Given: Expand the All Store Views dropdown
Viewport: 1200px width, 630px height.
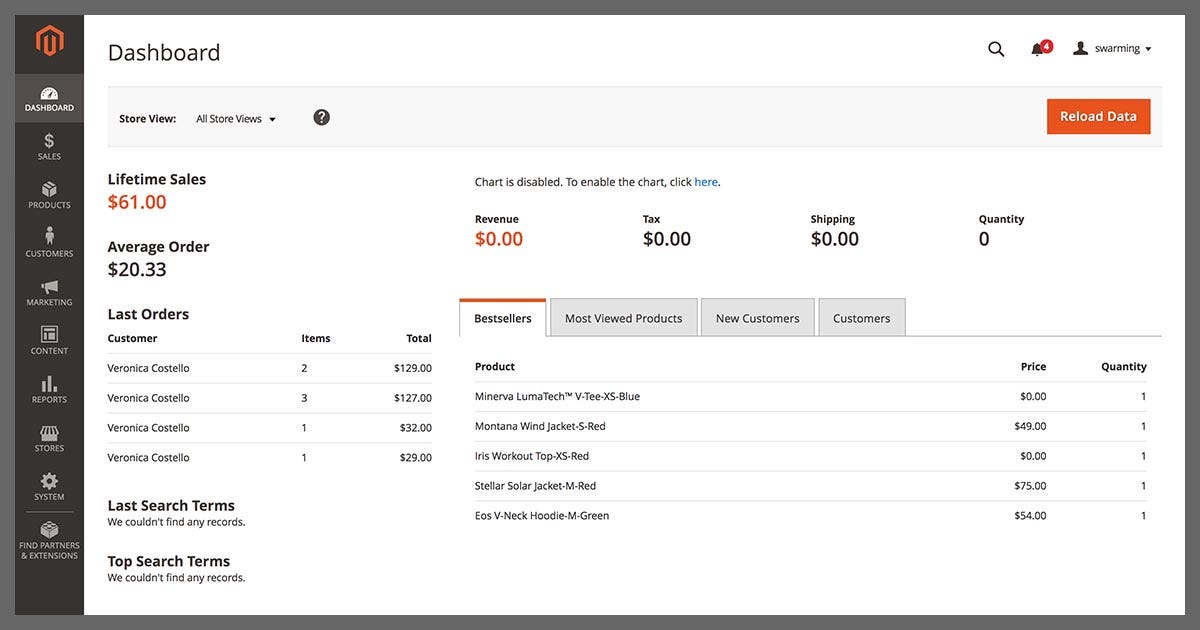Looking at the screenshot, I should coord(236,119).
